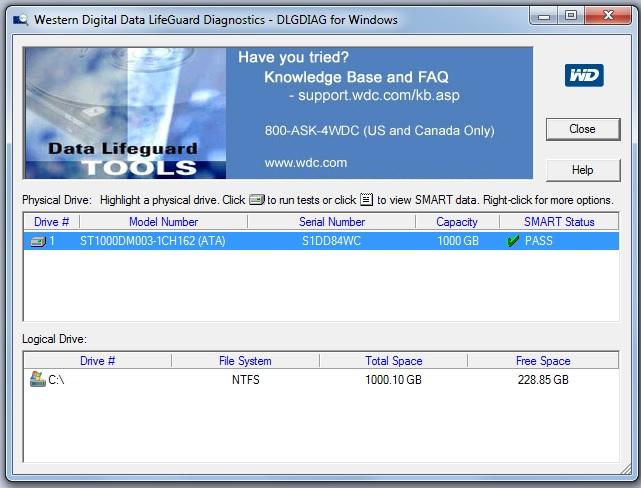Select model ST1000DM003-1CH162 (ATA)
This screenshot has width=641, height=488.
(152, 241)
